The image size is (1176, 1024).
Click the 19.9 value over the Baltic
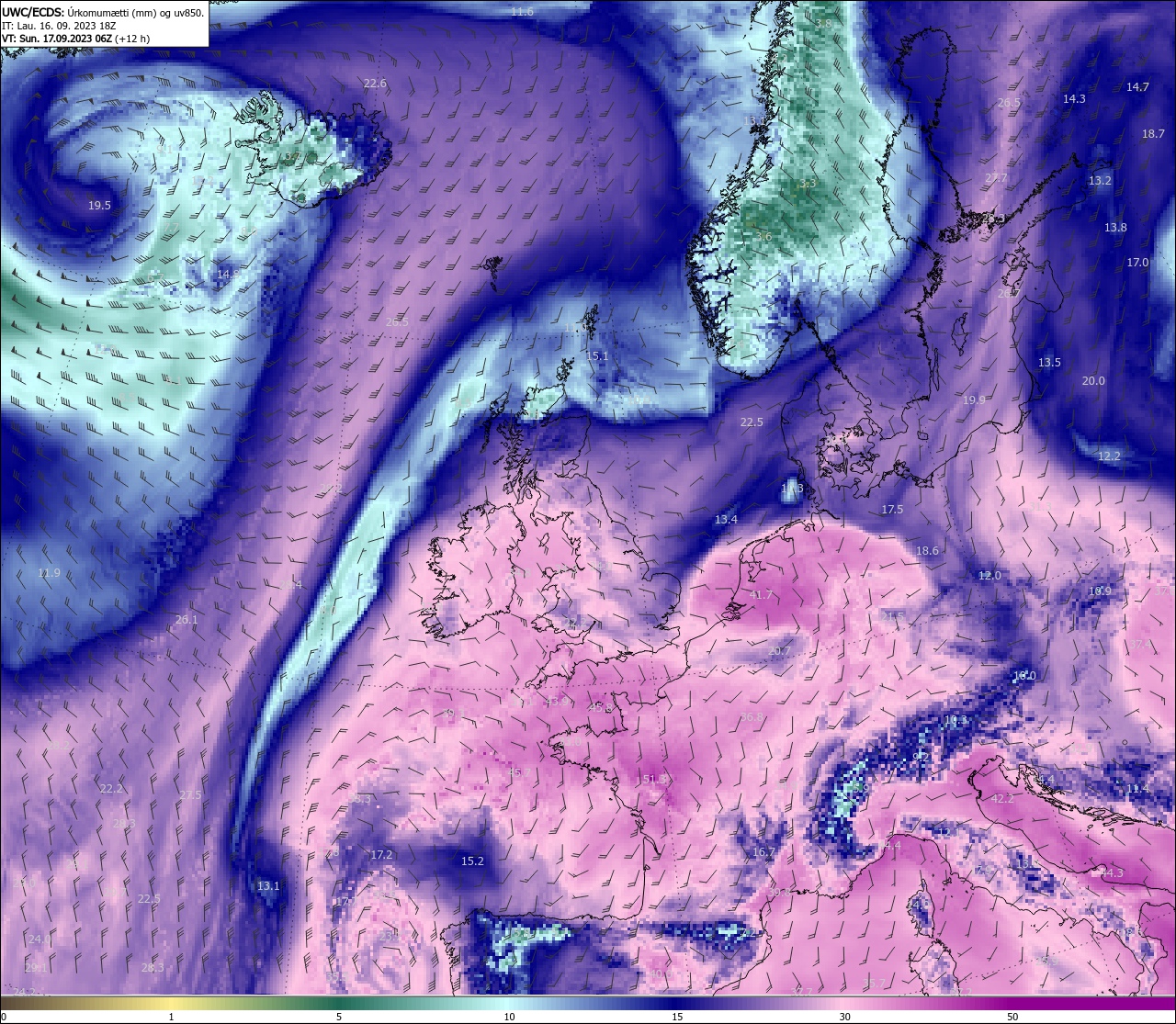pyautogui.click(x=974, y=400)
